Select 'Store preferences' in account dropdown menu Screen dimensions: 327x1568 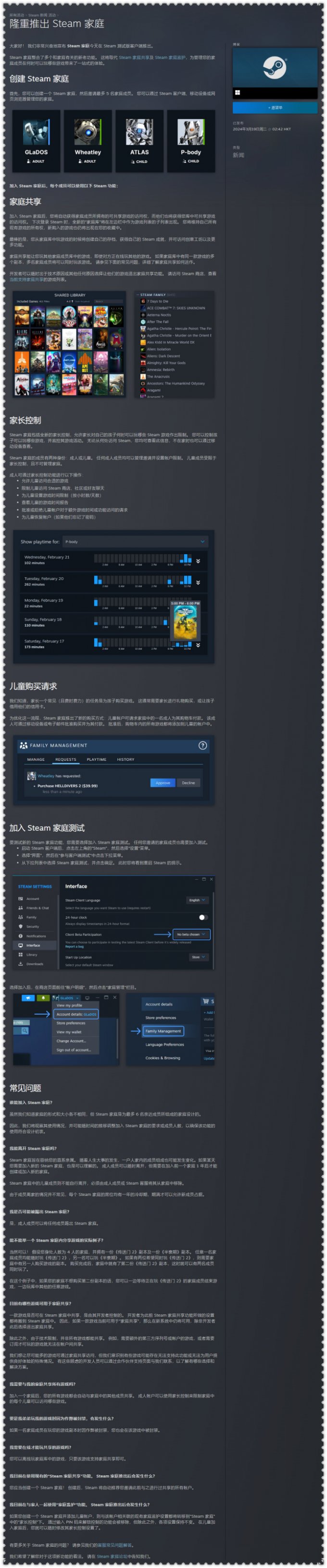[71, 1023]
